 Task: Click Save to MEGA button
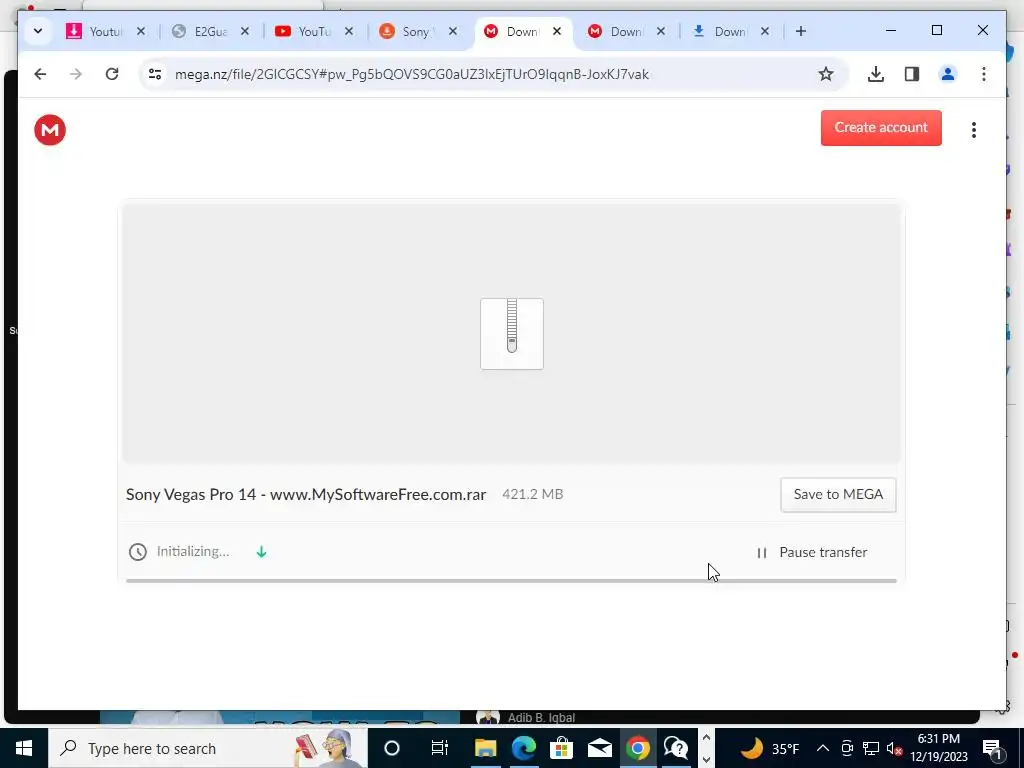(838, 494)
